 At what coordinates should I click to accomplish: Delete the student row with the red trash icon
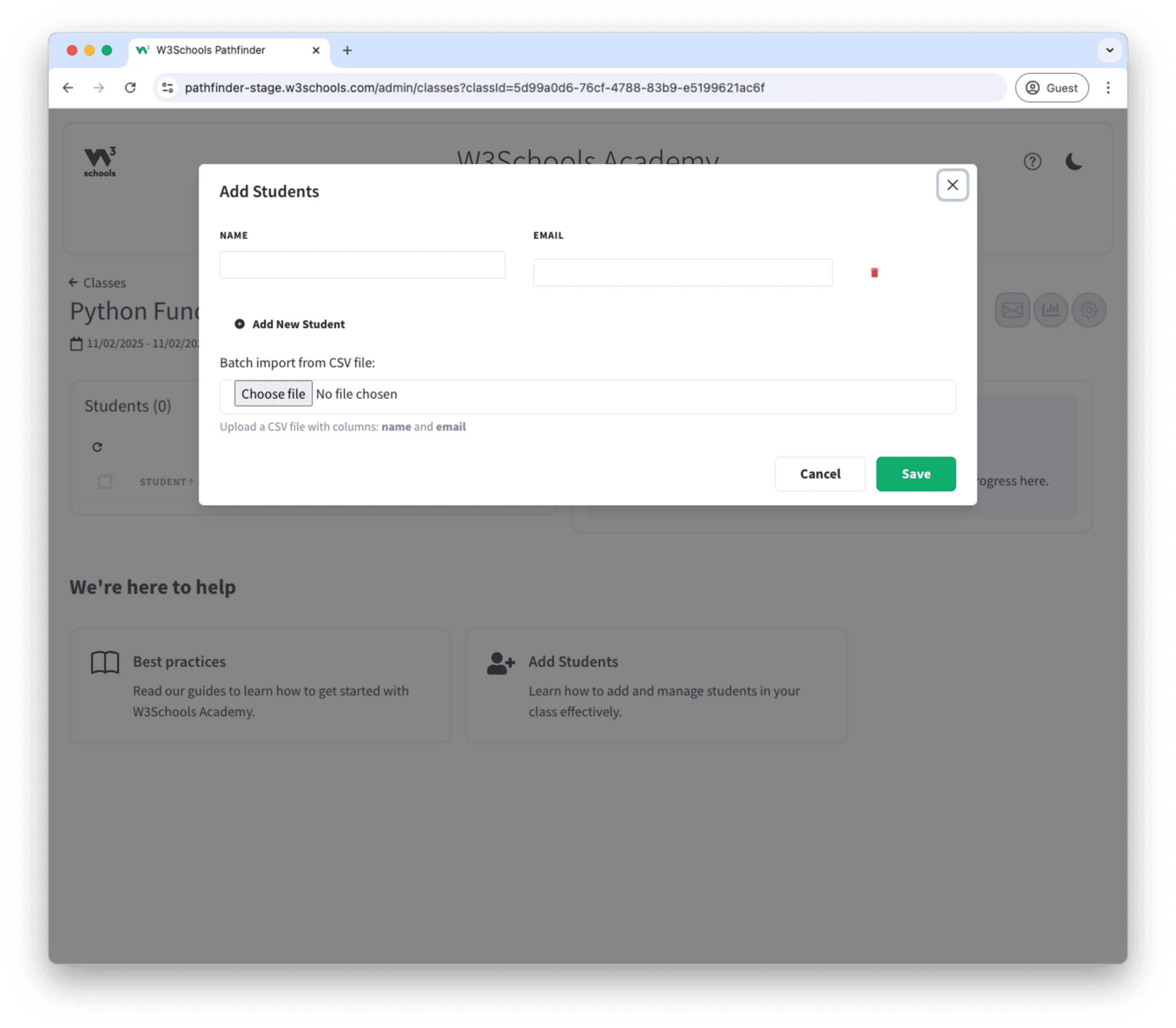click(874, 273)
